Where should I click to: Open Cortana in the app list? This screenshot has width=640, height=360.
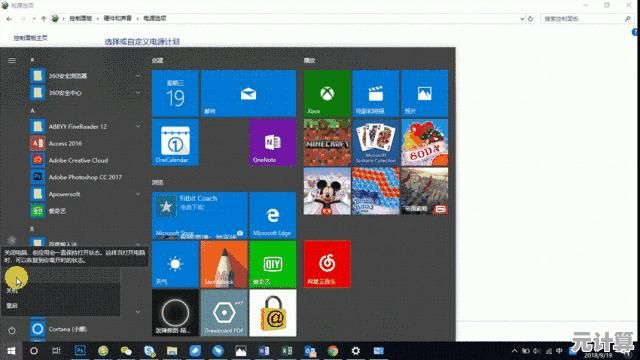click(86, 329)
